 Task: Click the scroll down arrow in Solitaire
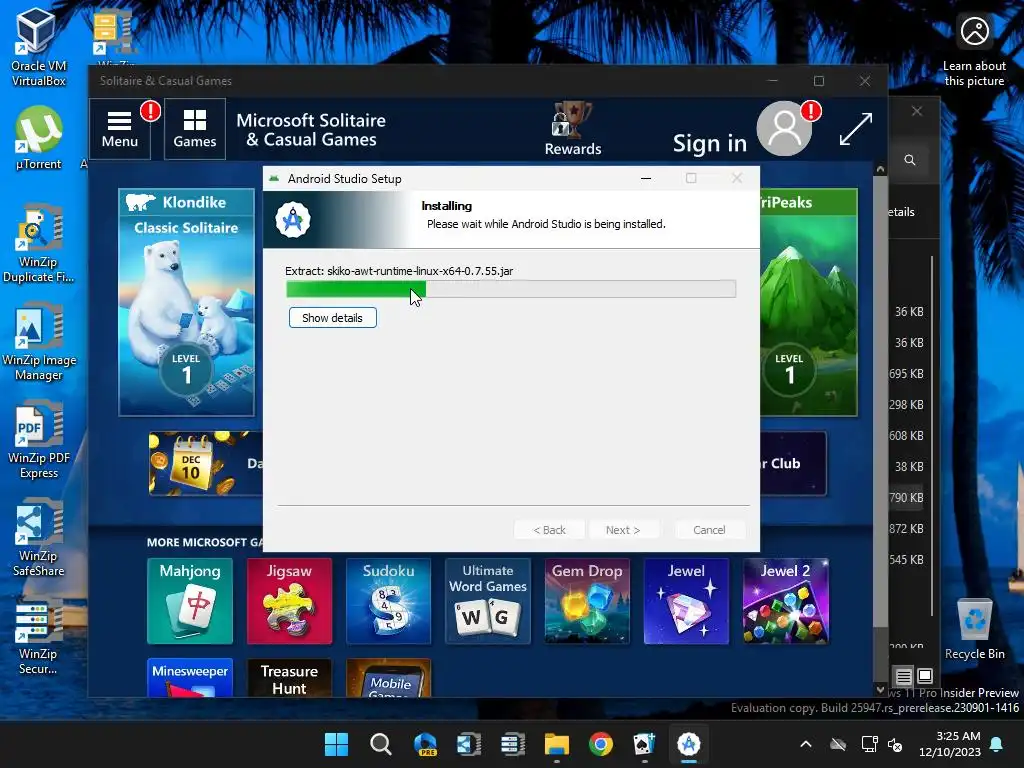click(x=880, y=690)
